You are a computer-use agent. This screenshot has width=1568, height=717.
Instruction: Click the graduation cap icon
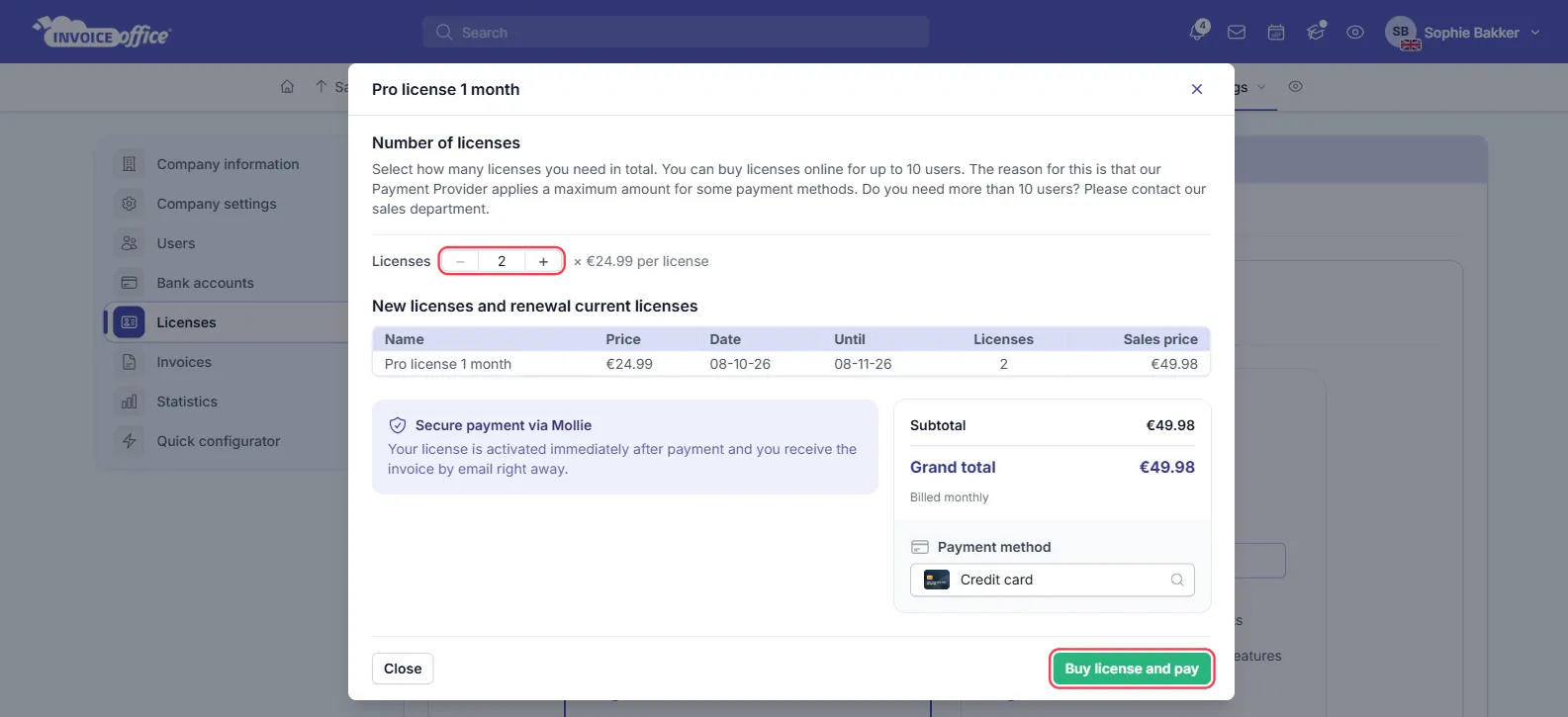(1316, 32)
